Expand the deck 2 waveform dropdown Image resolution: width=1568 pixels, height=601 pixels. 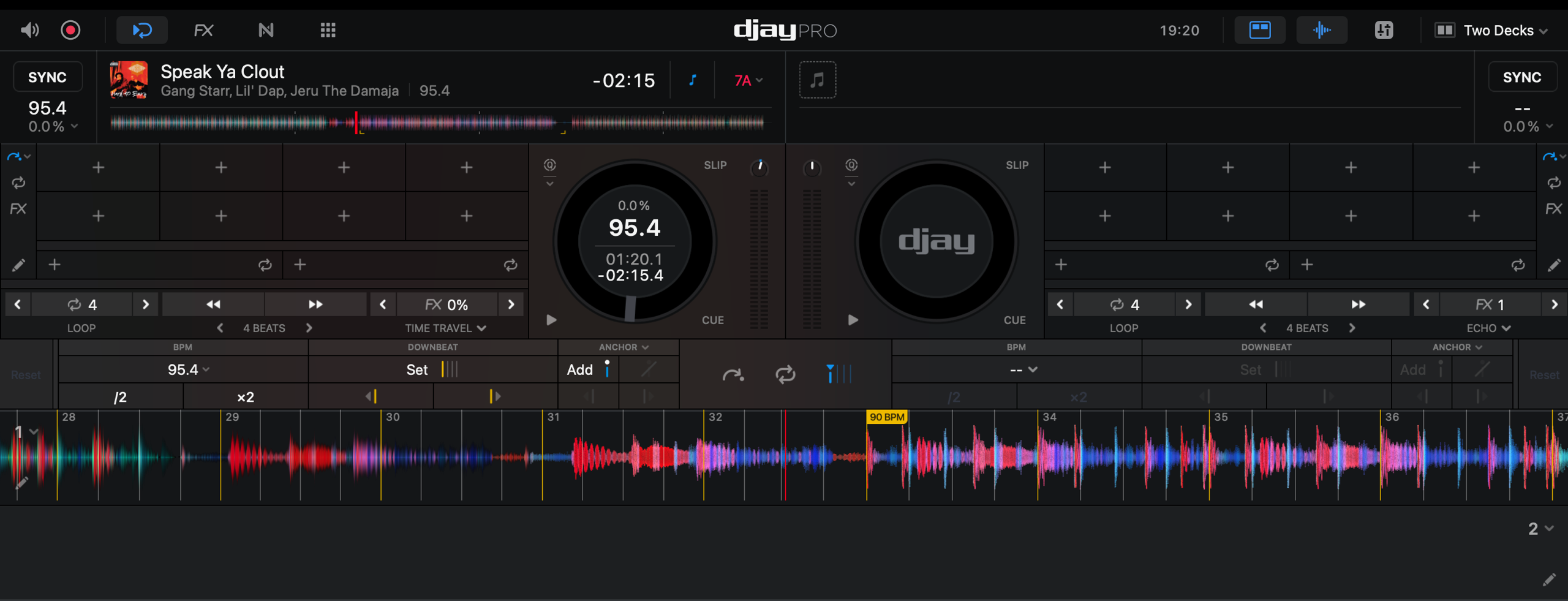pos(1540,529)
